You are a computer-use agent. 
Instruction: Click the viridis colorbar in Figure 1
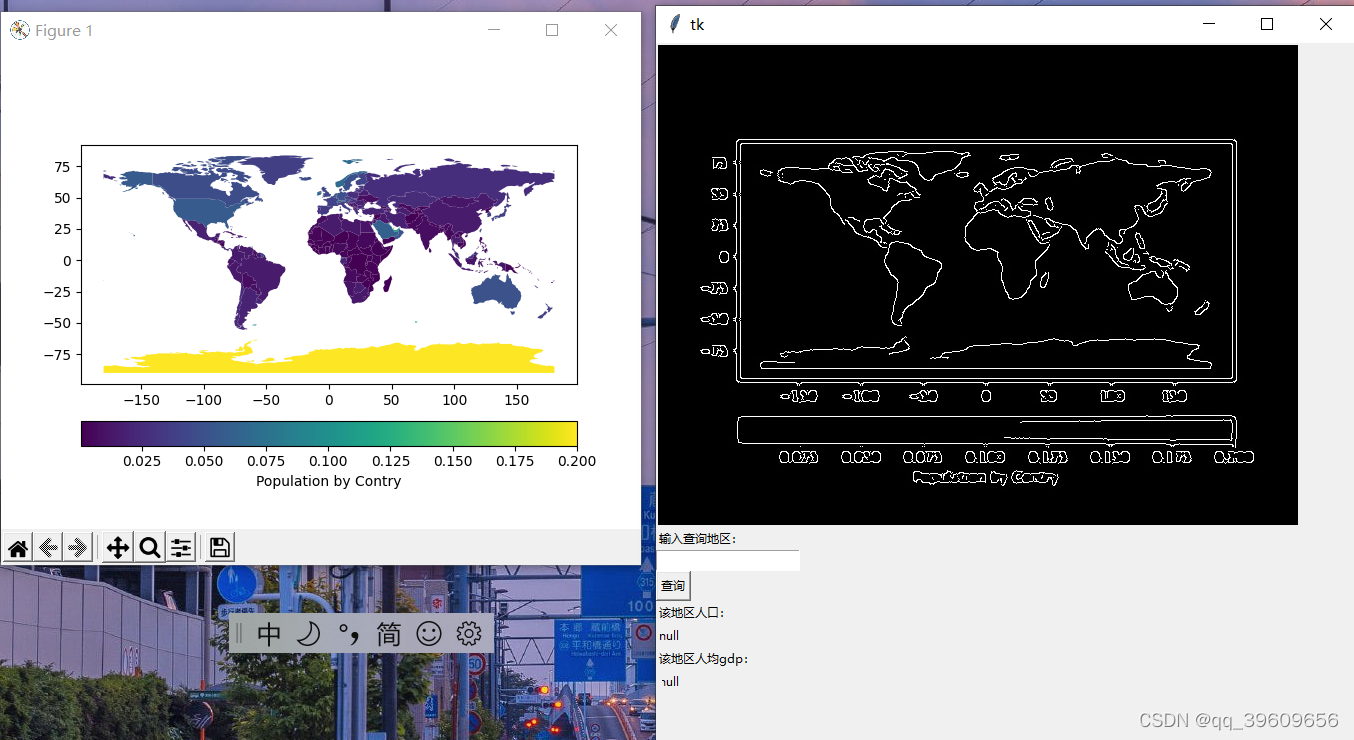point(329,433)
